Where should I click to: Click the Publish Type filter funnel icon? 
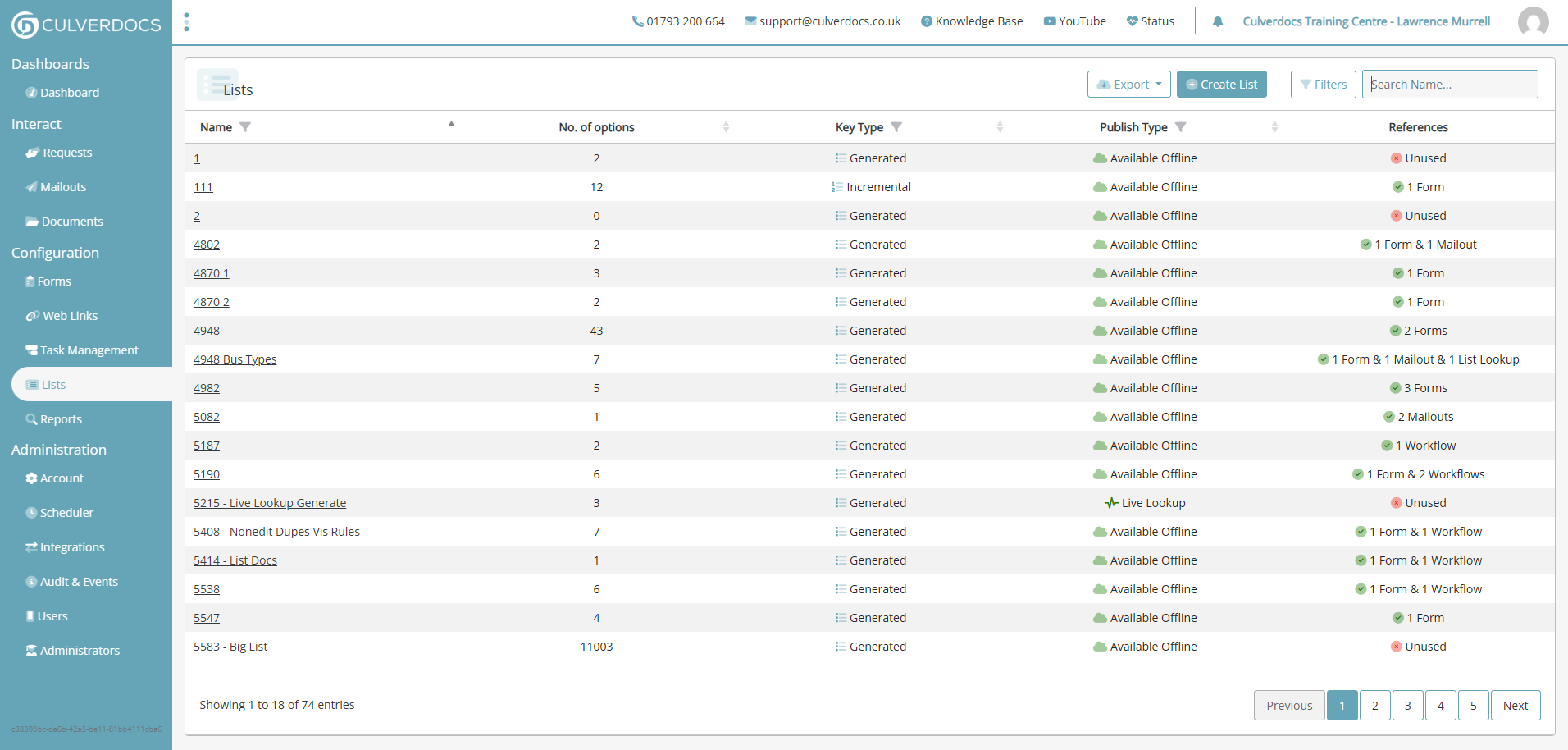(1180, 127)
